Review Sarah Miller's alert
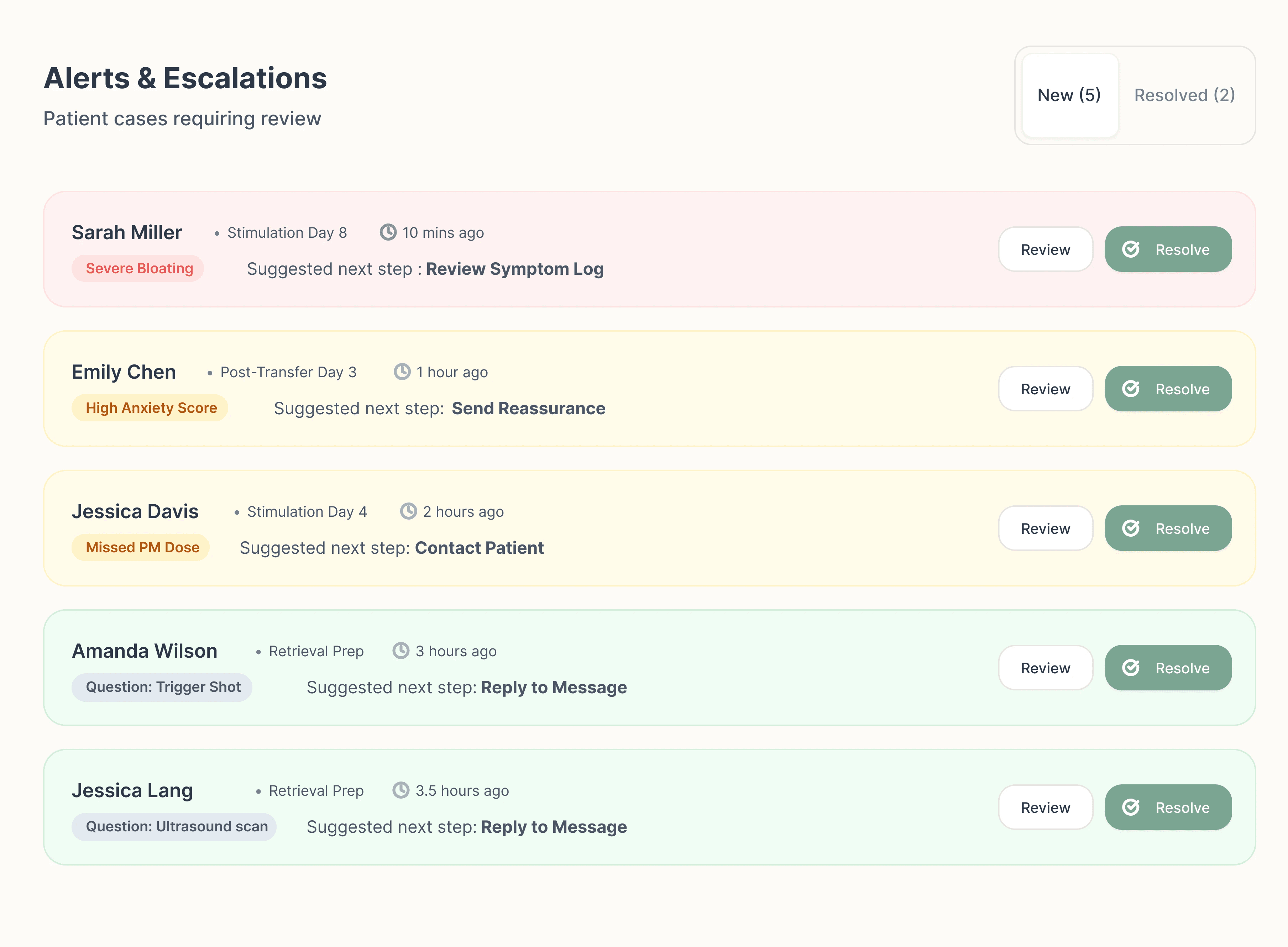This screenshot has height=947, width=1288. [1045, 249]
